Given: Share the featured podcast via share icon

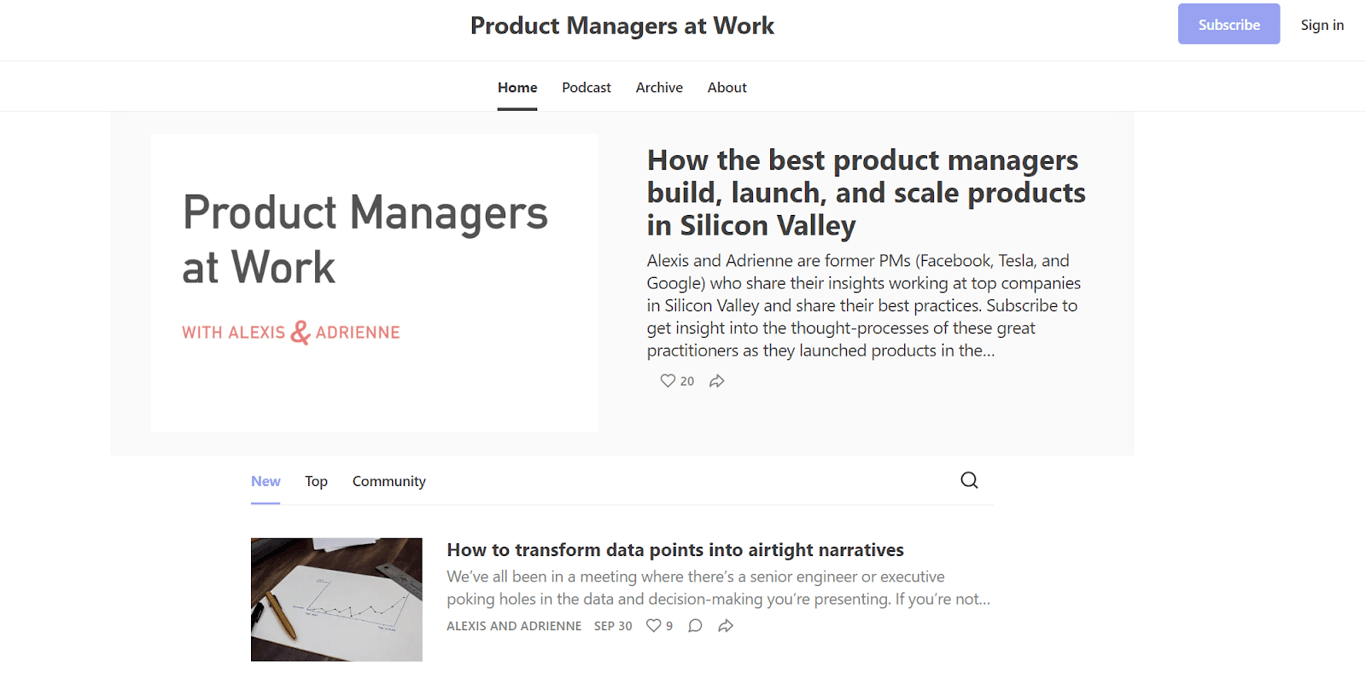Looking at the screenshot, I should [x=716, y=380].
